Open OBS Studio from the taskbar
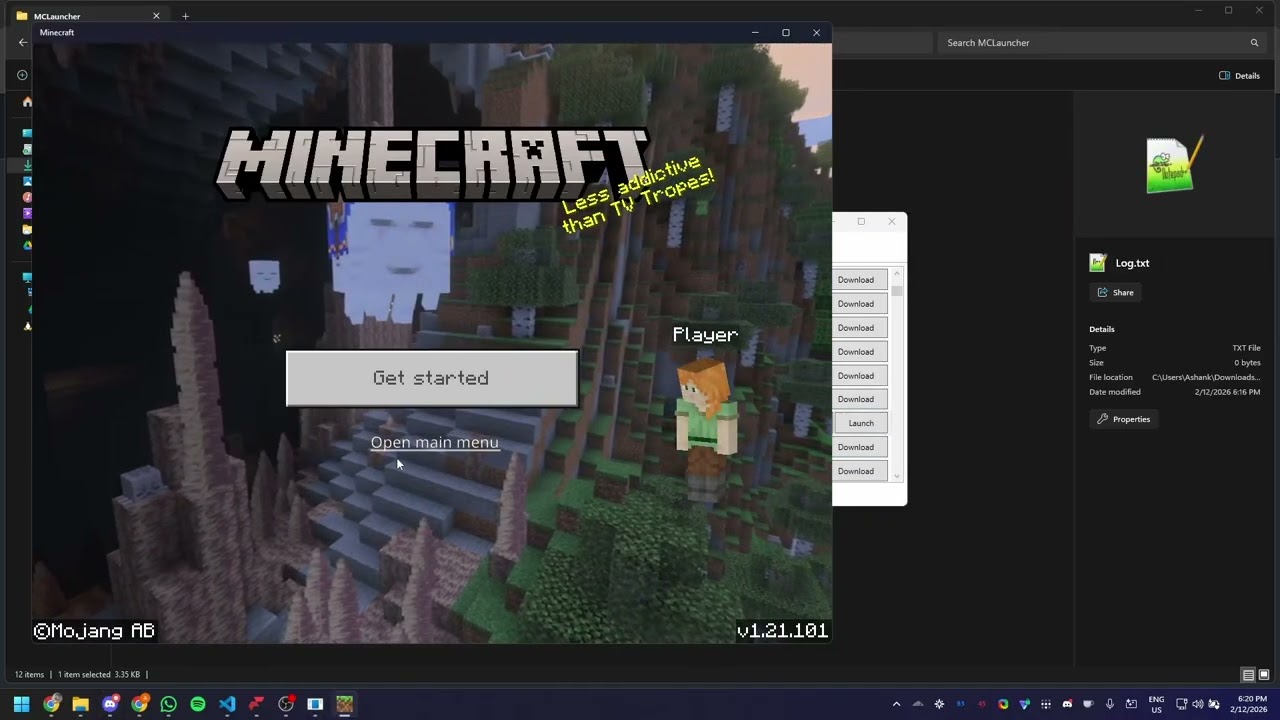Viewport: 1280px width, 720px height. (x=286, y=704)
